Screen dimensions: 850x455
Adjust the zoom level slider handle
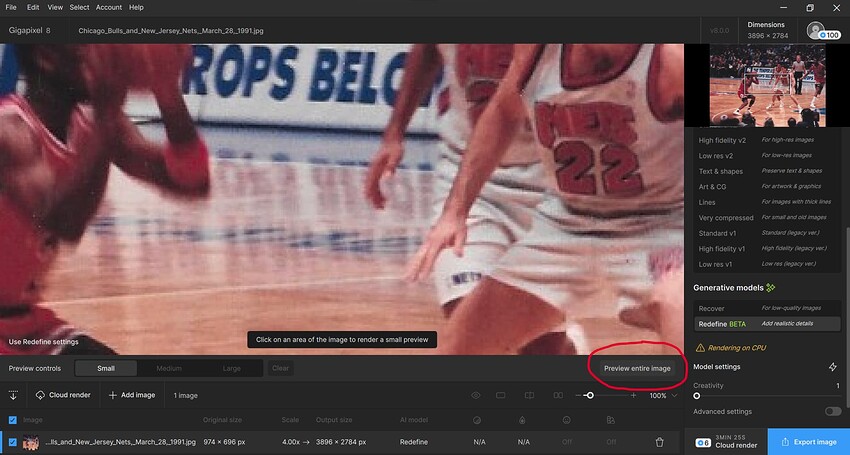(590, 395)
